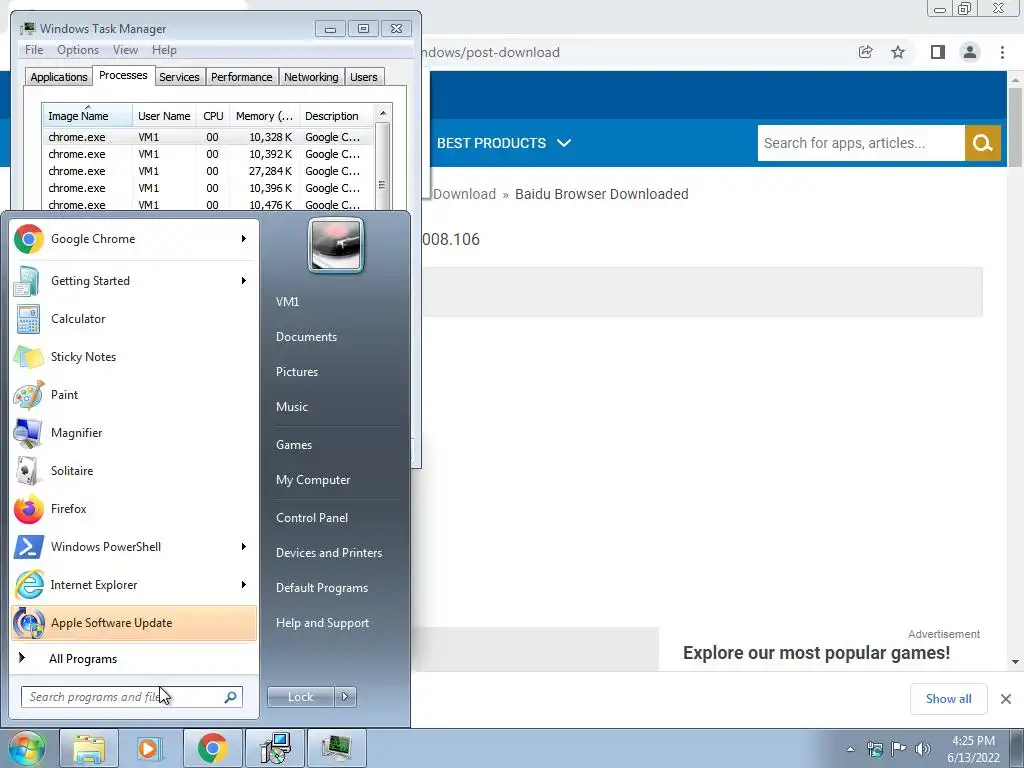Click scroll-up arrow of process list
The height and width of the screenshot is (768, 1024).
383,113
